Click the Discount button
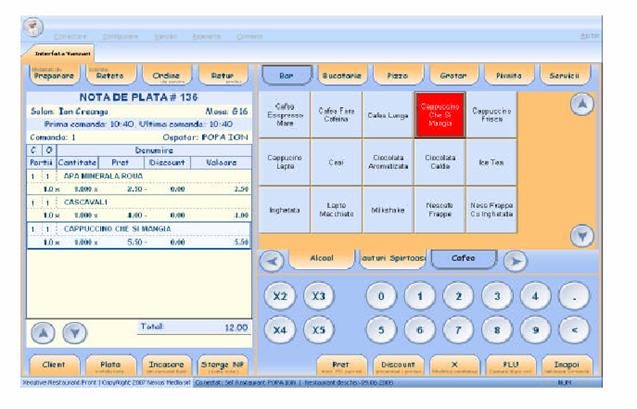The image size is (637, 409). (399, 366)
